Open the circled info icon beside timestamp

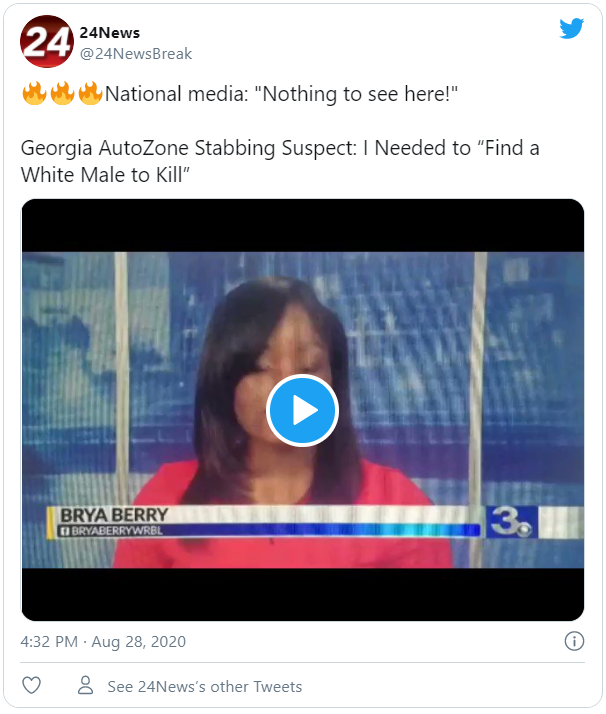(x=574, y=641)
